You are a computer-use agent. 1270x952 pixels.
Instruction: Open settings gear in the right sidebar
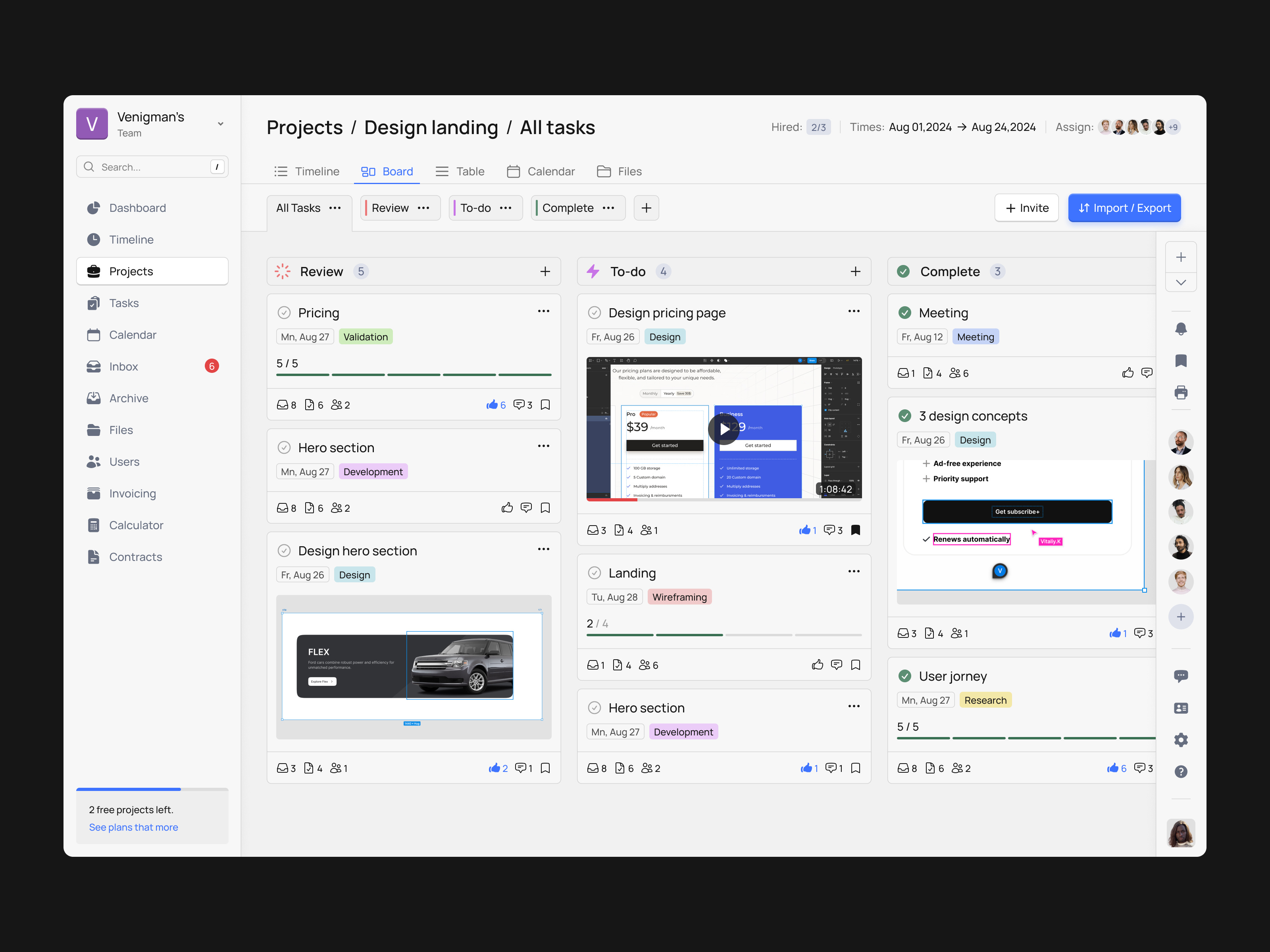click(x=1181, y=740)
